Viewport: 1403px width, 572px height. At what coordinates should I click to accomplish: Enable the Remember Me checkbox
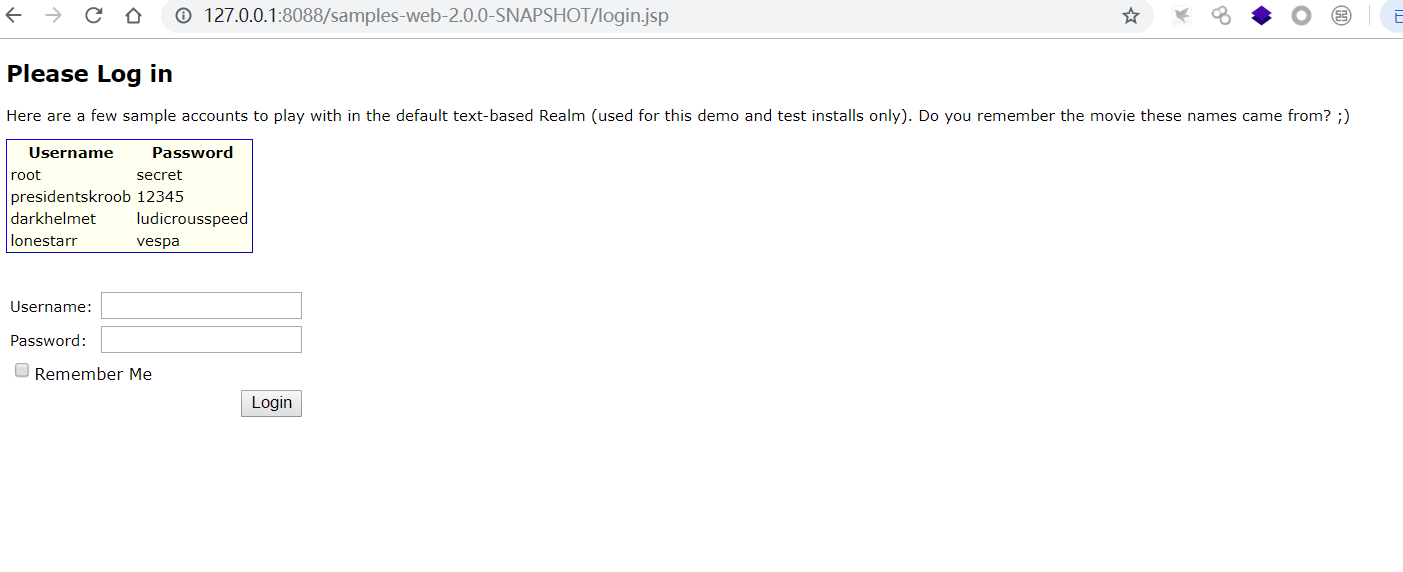click(x=22, y=371)
